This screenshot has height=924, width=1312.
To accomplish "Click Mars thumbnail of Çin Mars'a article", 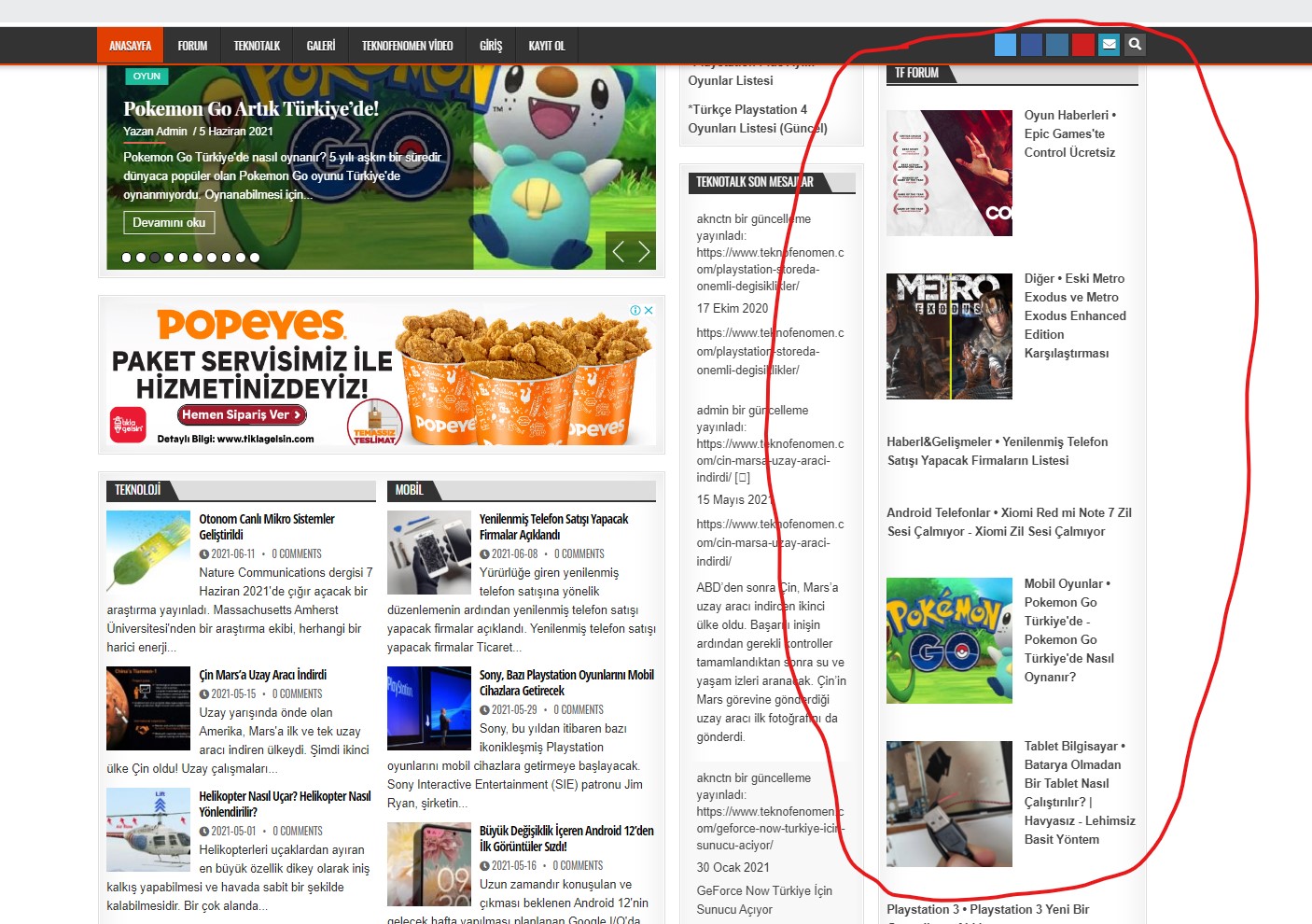I will 148,708.
